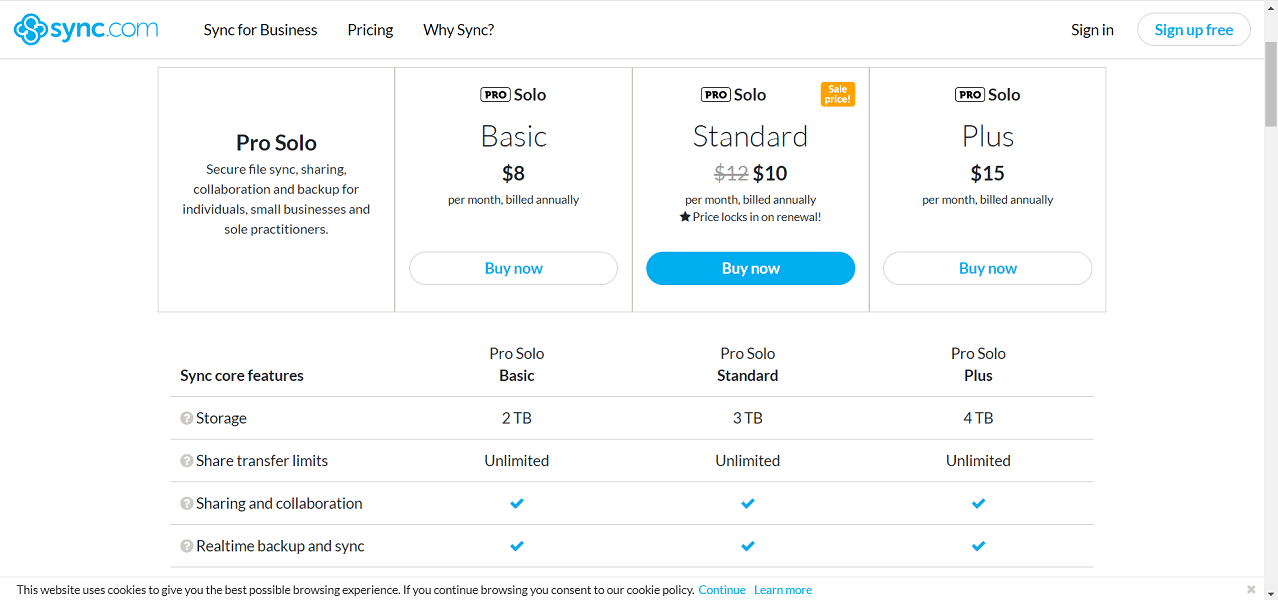The image size is (1278, 600).
Task: Buy the Standard plan now
Action: tap(750, 268)
